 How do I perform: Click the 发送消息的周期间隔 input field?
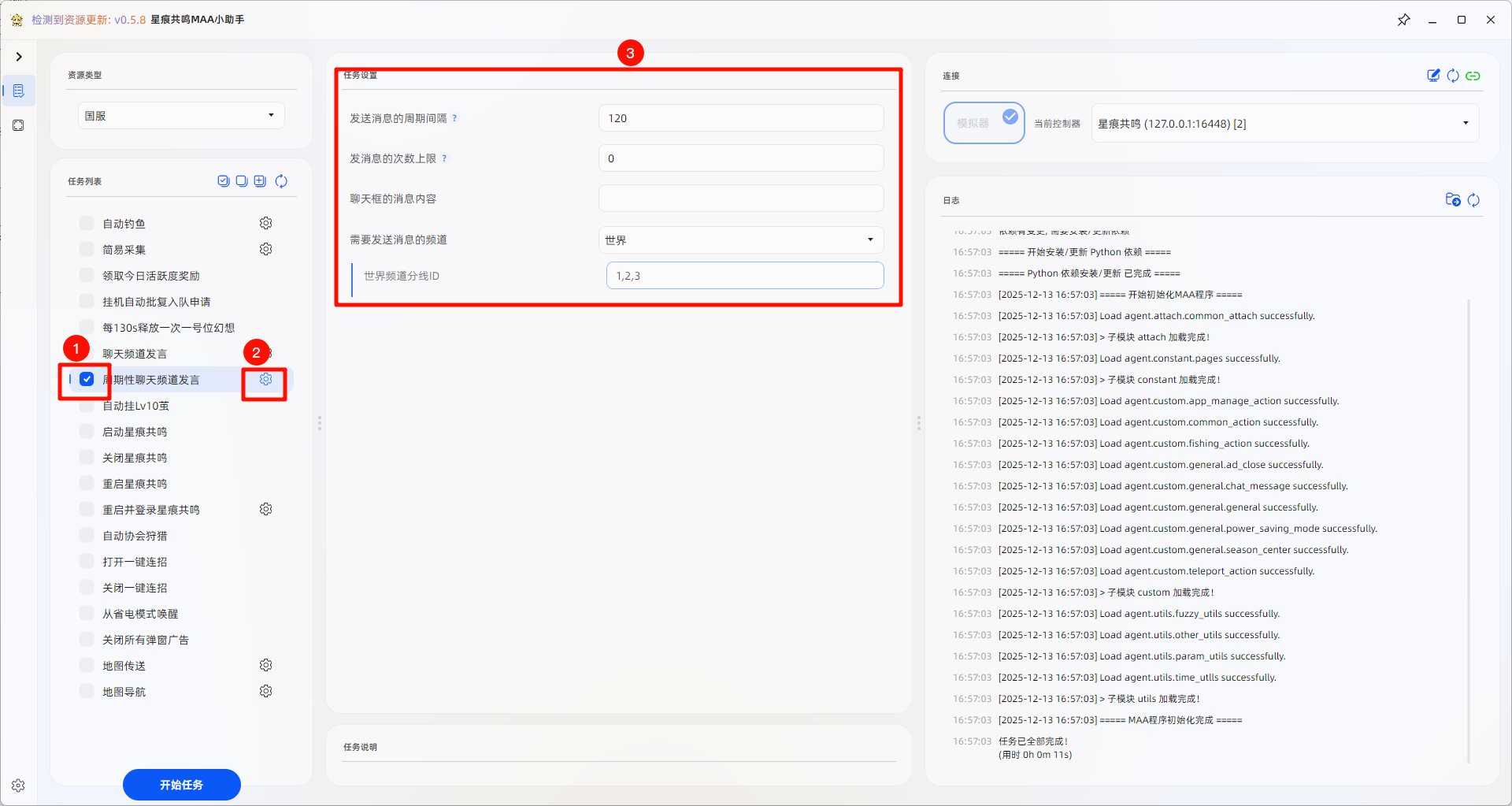740,118
